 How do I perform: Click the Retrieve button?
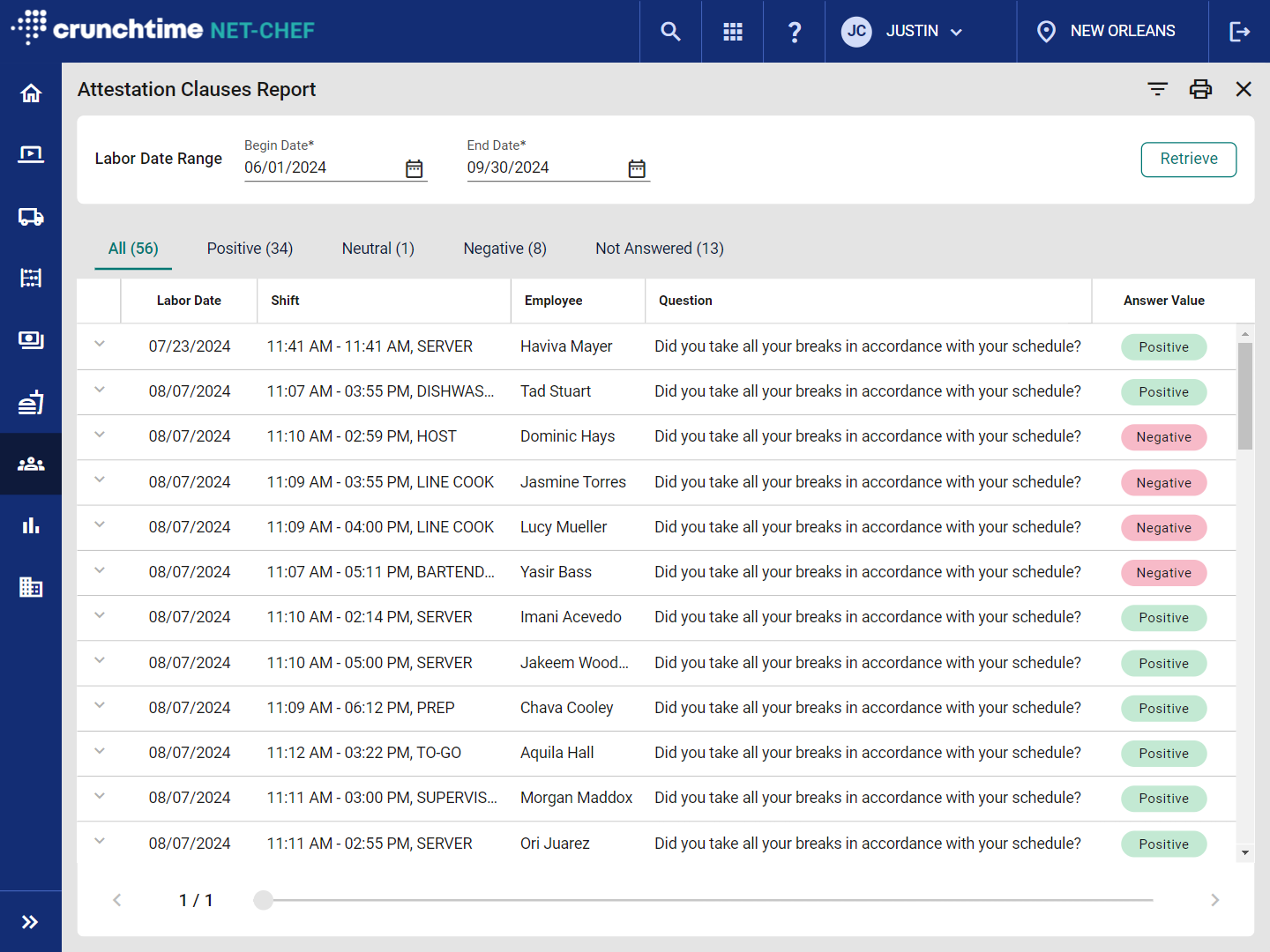point(1188,160)
